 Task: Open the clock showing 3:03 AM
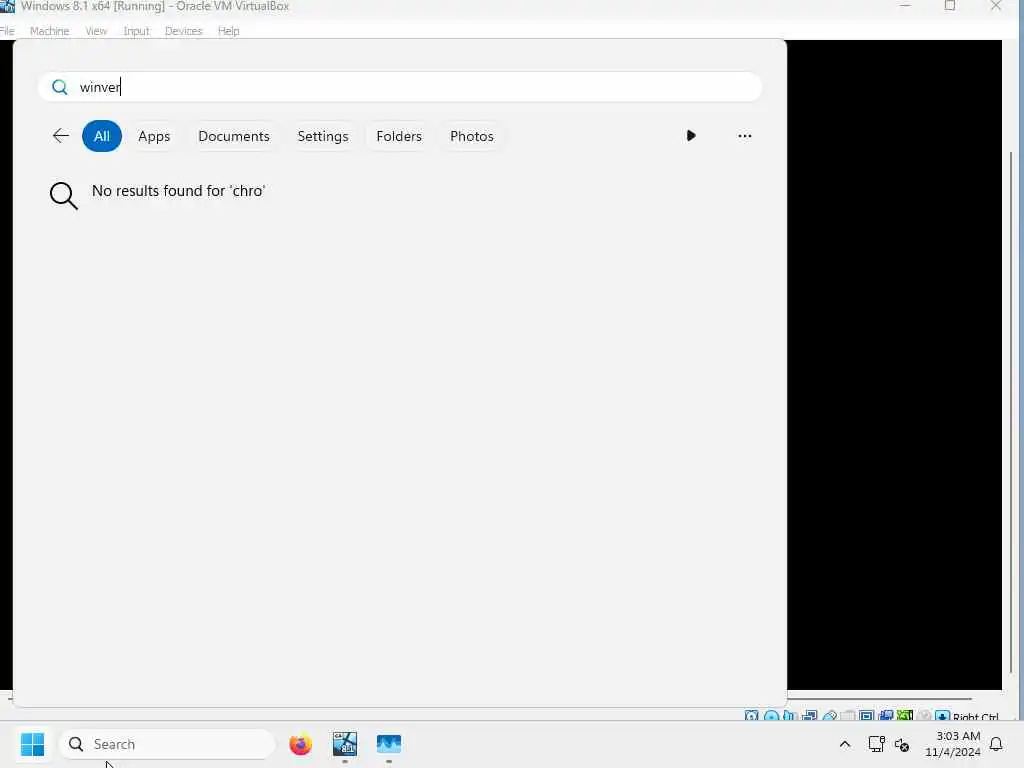[953, 744]
